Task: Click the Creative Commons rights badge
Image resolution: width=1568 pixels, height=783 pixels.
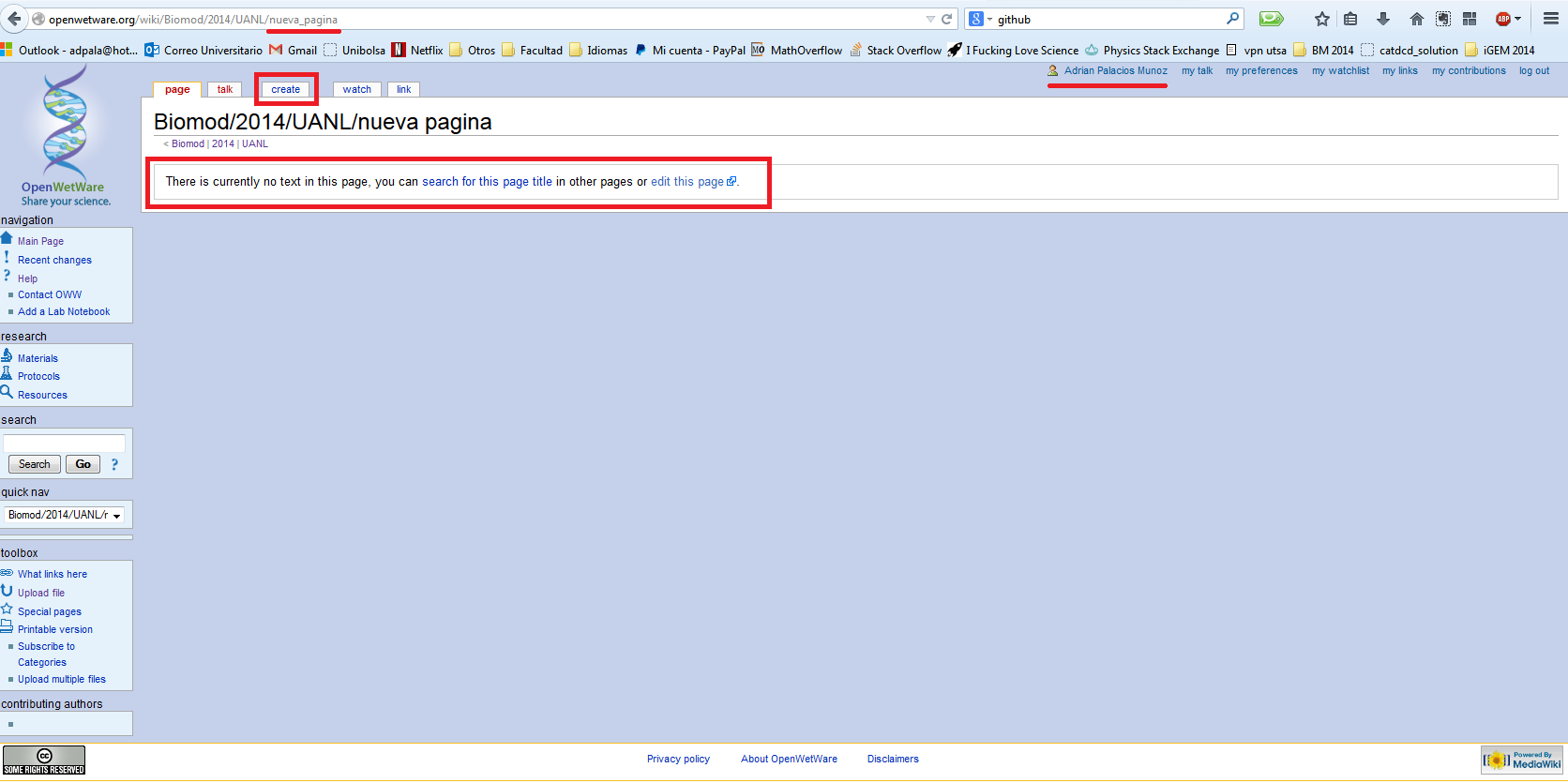Action: [44, 760]
